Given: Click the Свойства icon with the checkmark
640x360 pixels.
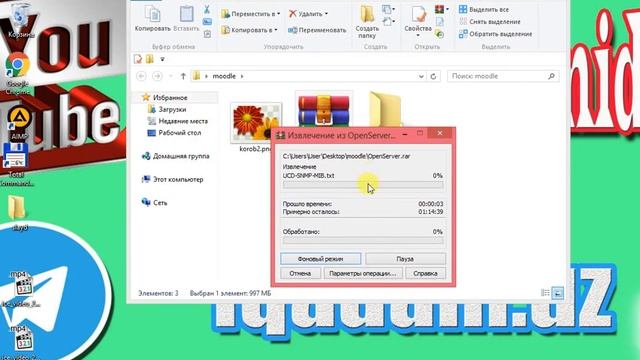Looking at the screenshot, I should coord(418,13).
